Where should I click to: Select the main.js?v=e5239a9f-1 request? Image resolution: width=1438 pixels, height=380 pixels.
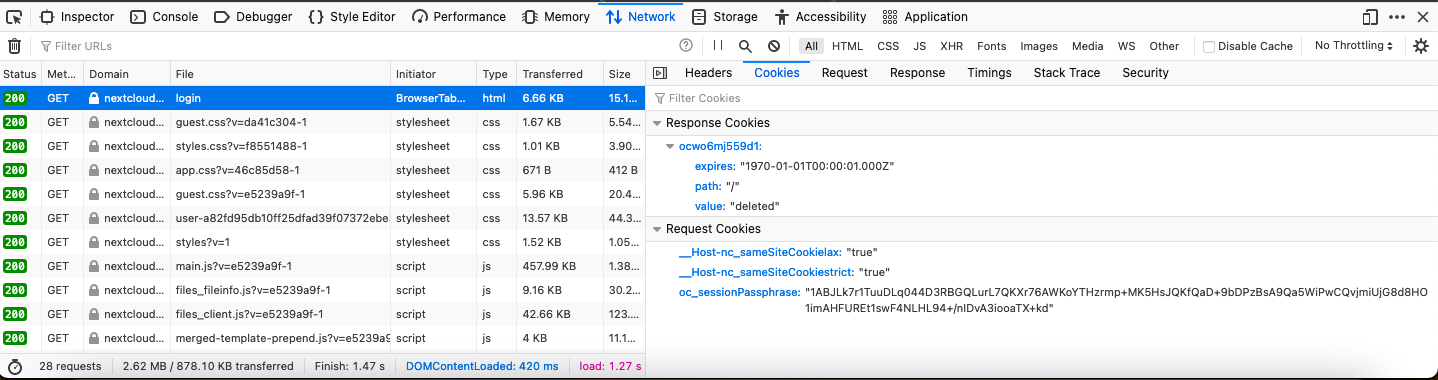click(x=322, y=266)
